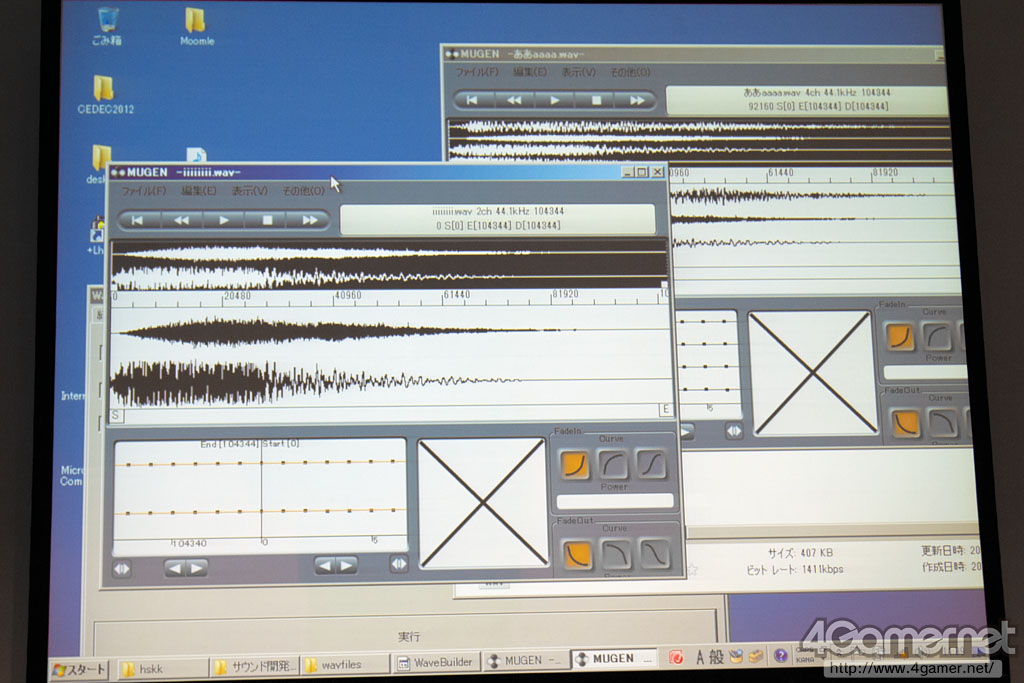Open the その他(O) menu in the iiiiiiii.wav window
Viewport: 1024px width, 683px height.
coord(303,191)
